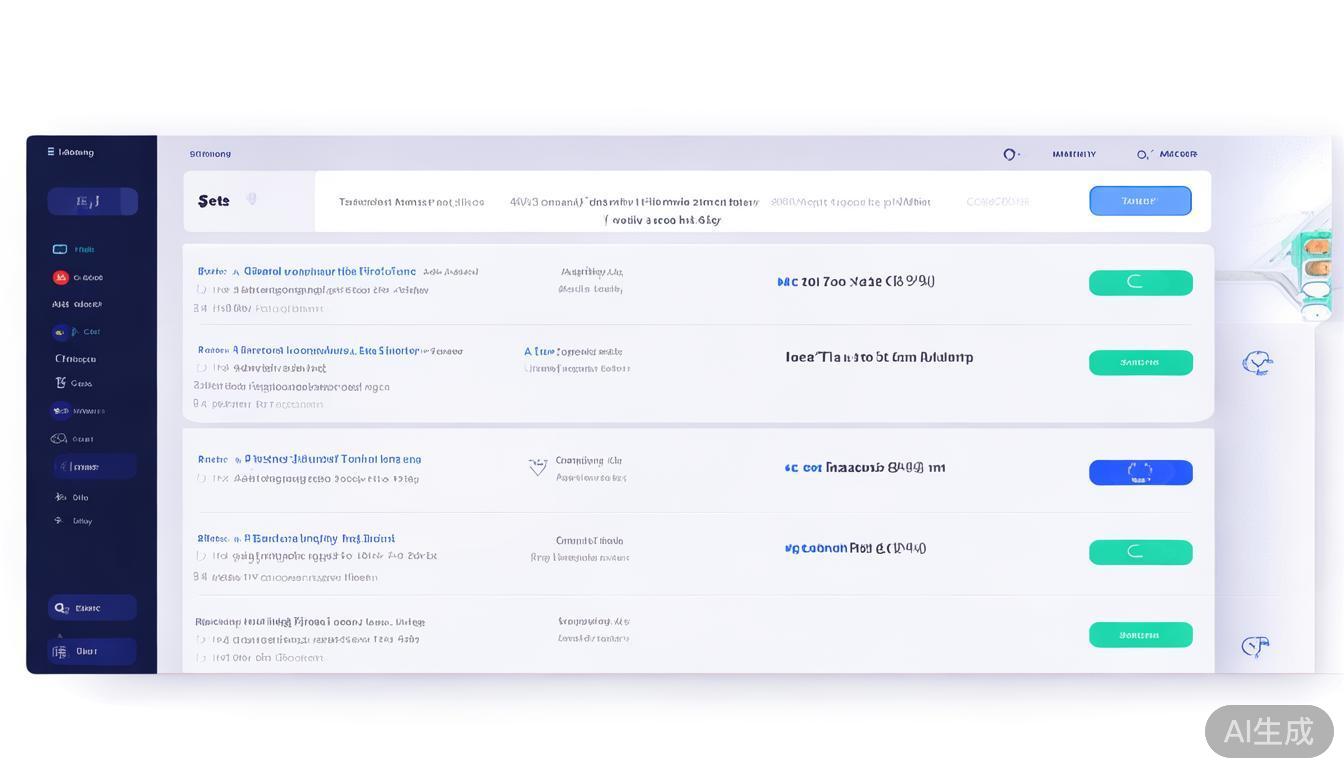Screen dimensions: 1344x768
Task: Click the dark blue button in third row
Action: [x=1140, y=472]
